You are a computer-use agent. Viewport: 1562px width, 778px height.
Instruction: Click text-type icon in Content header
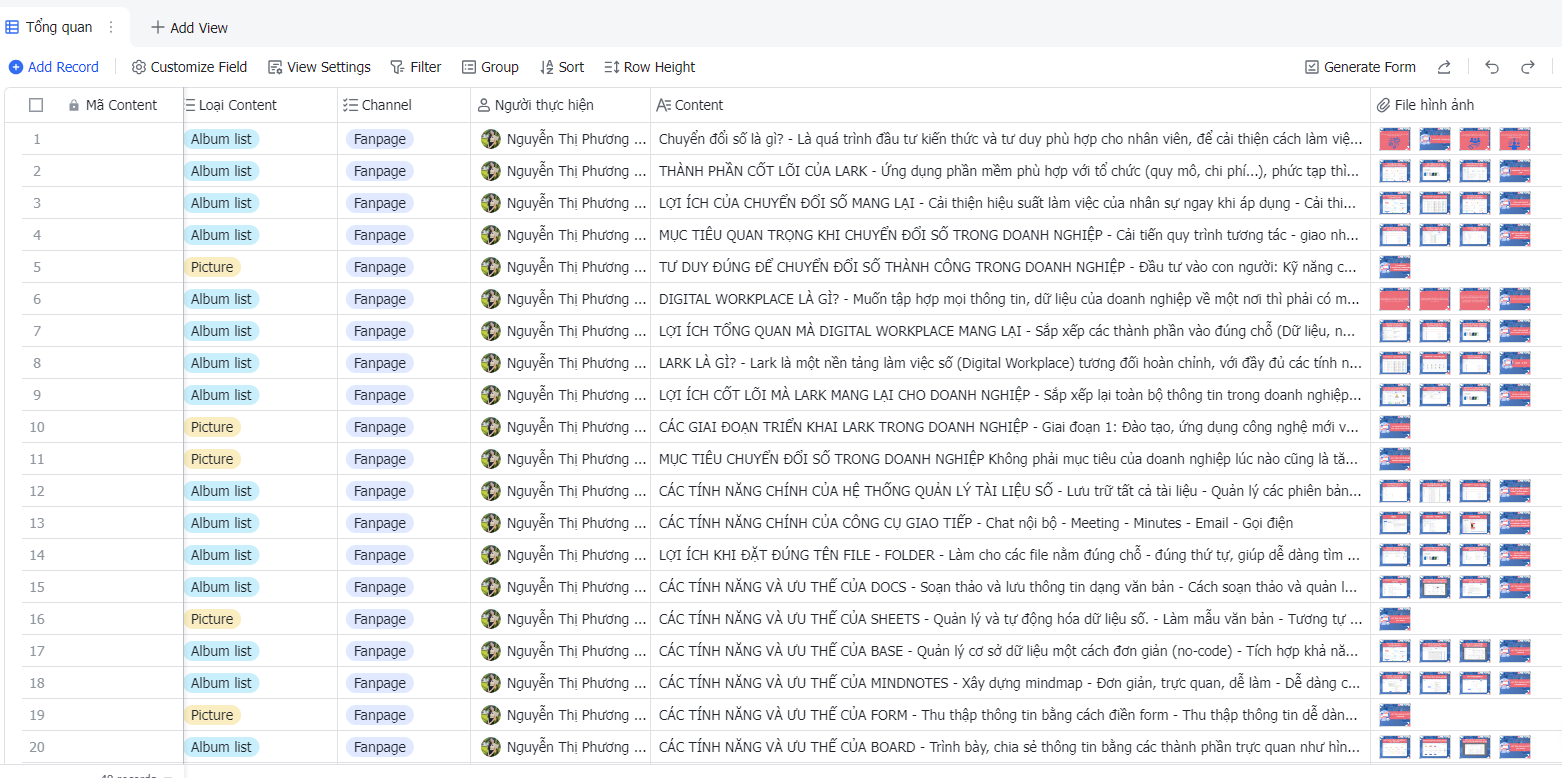coord(663,105)
